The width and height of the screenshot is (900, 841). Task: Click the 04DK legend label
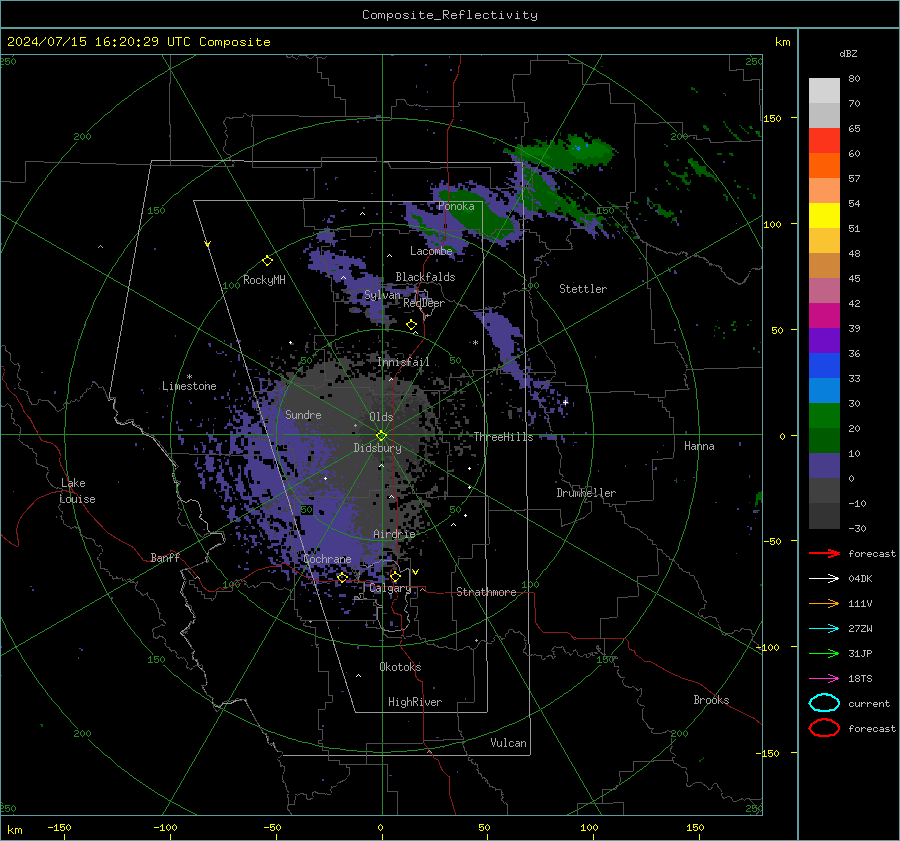click(x=860, y=579)
